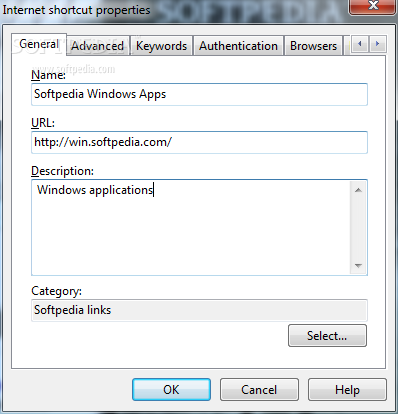Click the Cancel button

(x=259, y=389)
